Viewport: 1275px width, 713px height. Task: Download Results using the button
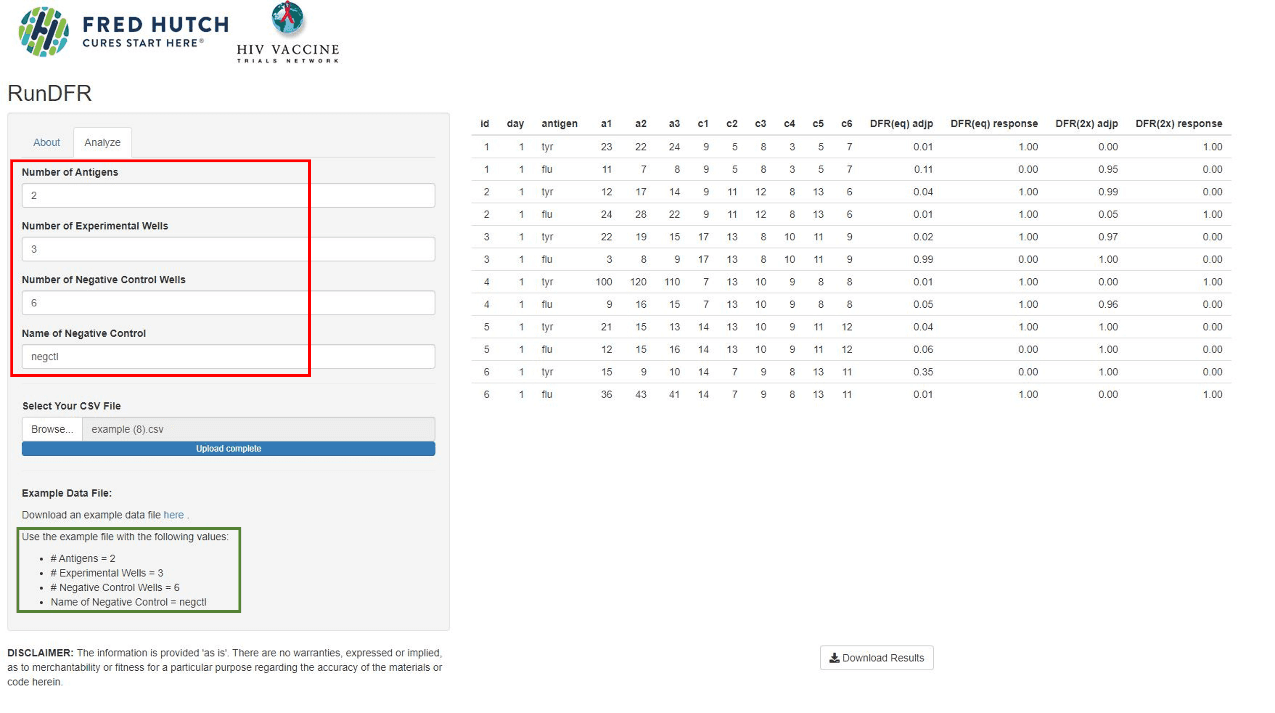(876, 658)
